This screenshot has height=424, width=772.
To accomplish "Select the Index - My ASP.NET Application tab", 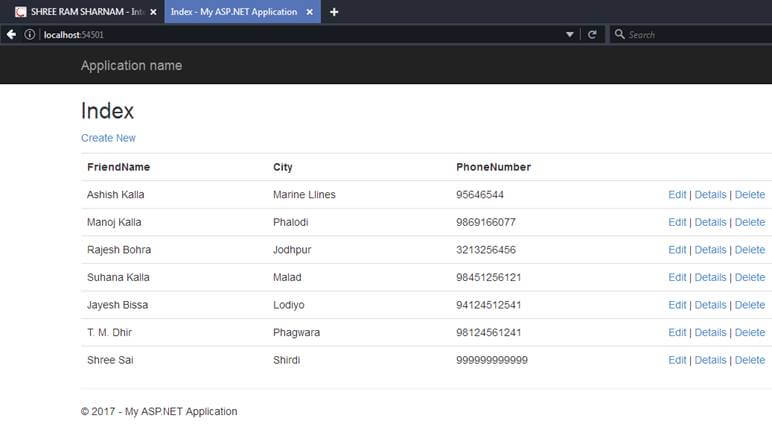I will (242, 12).
